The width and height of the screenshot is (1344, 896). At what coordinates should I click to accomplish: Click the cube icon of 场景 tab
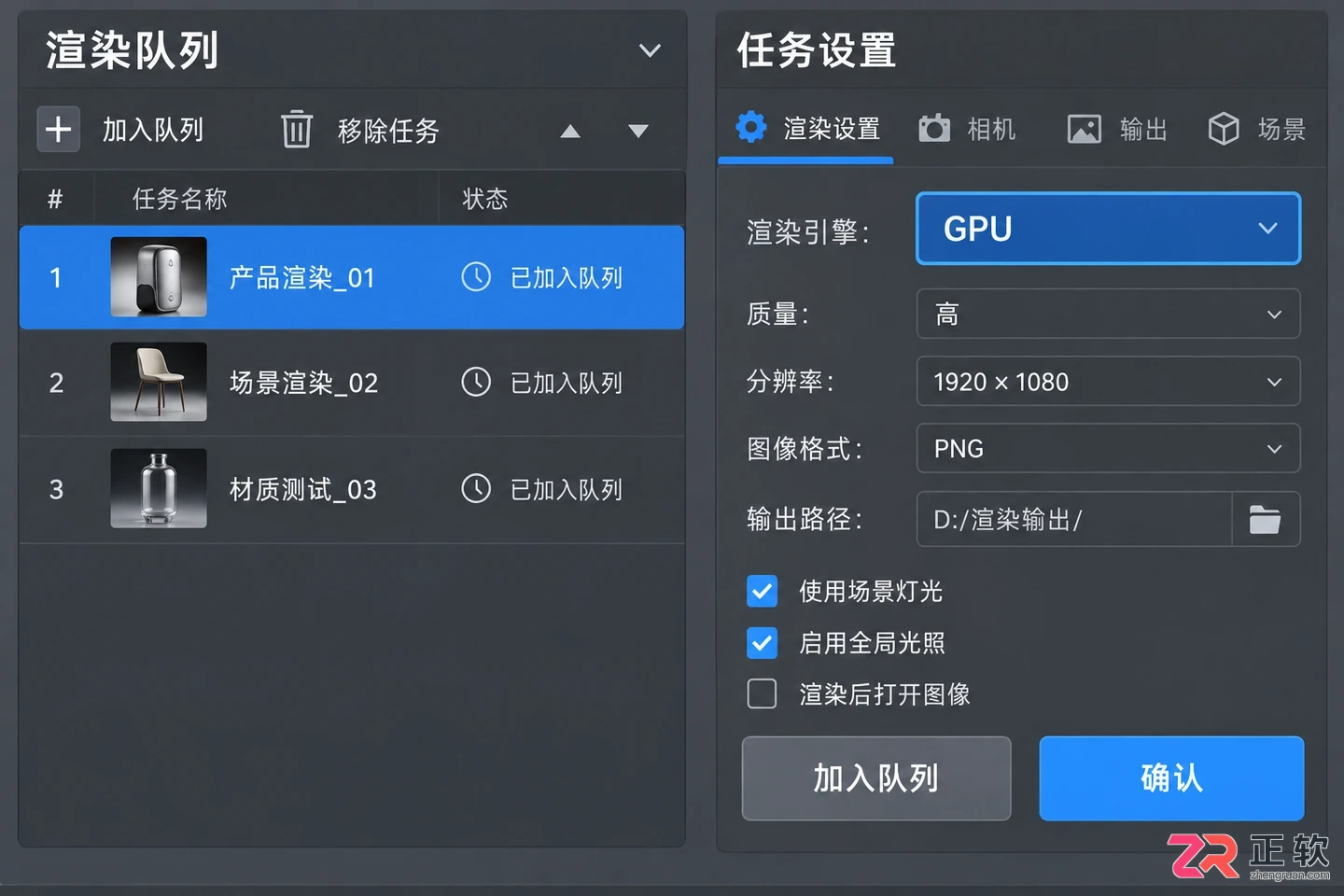1224,129
